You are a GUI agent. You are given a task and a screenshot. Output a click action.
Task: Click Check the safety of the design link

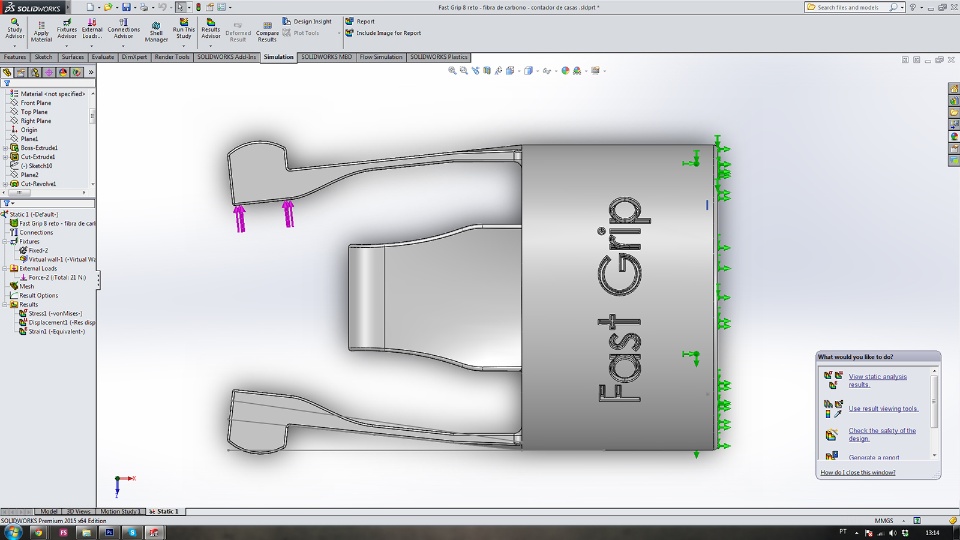[x=882, y=434]
